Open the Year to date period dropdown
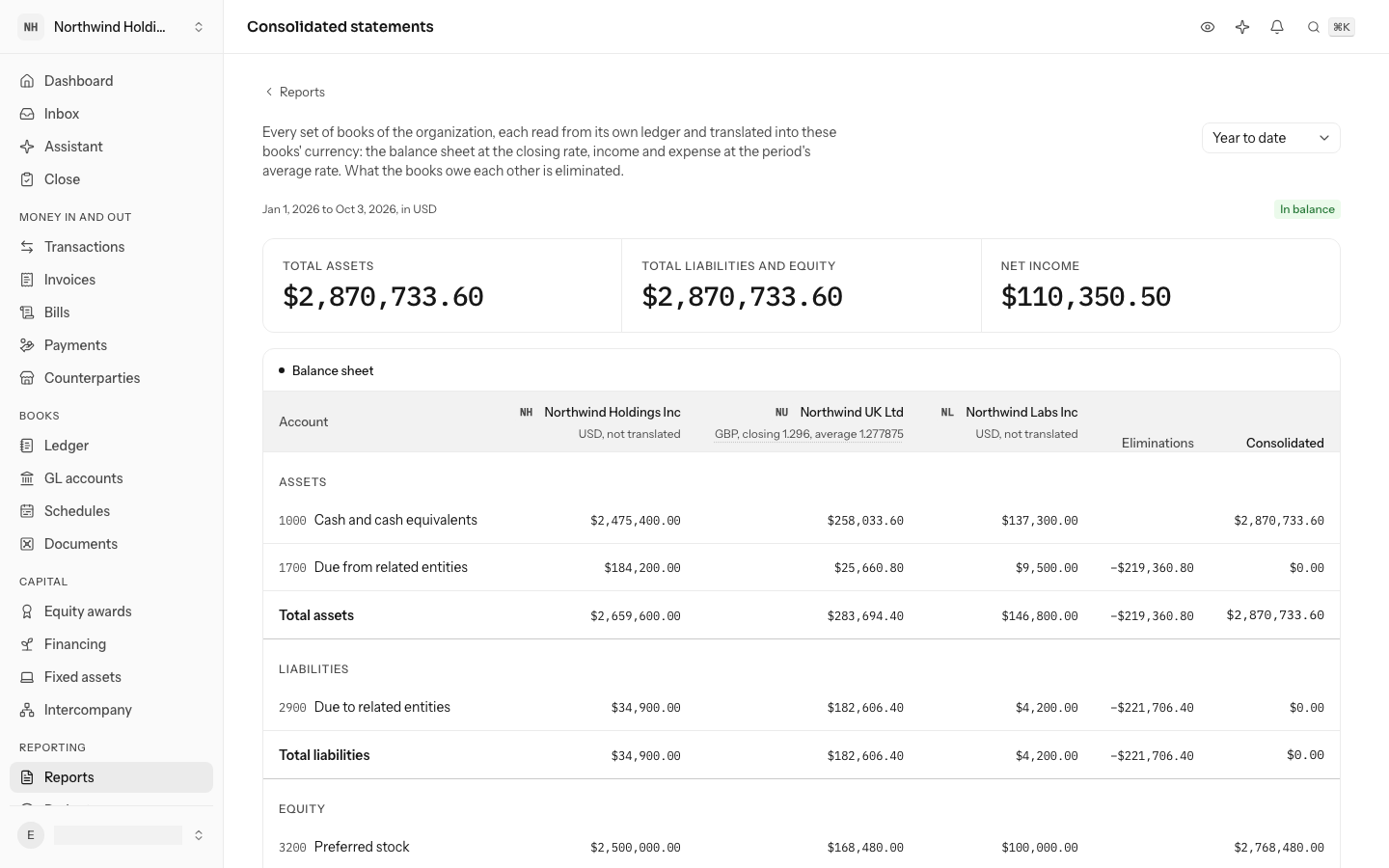The width and height of the screenshot is (1389, 868). click(1270, 138)
